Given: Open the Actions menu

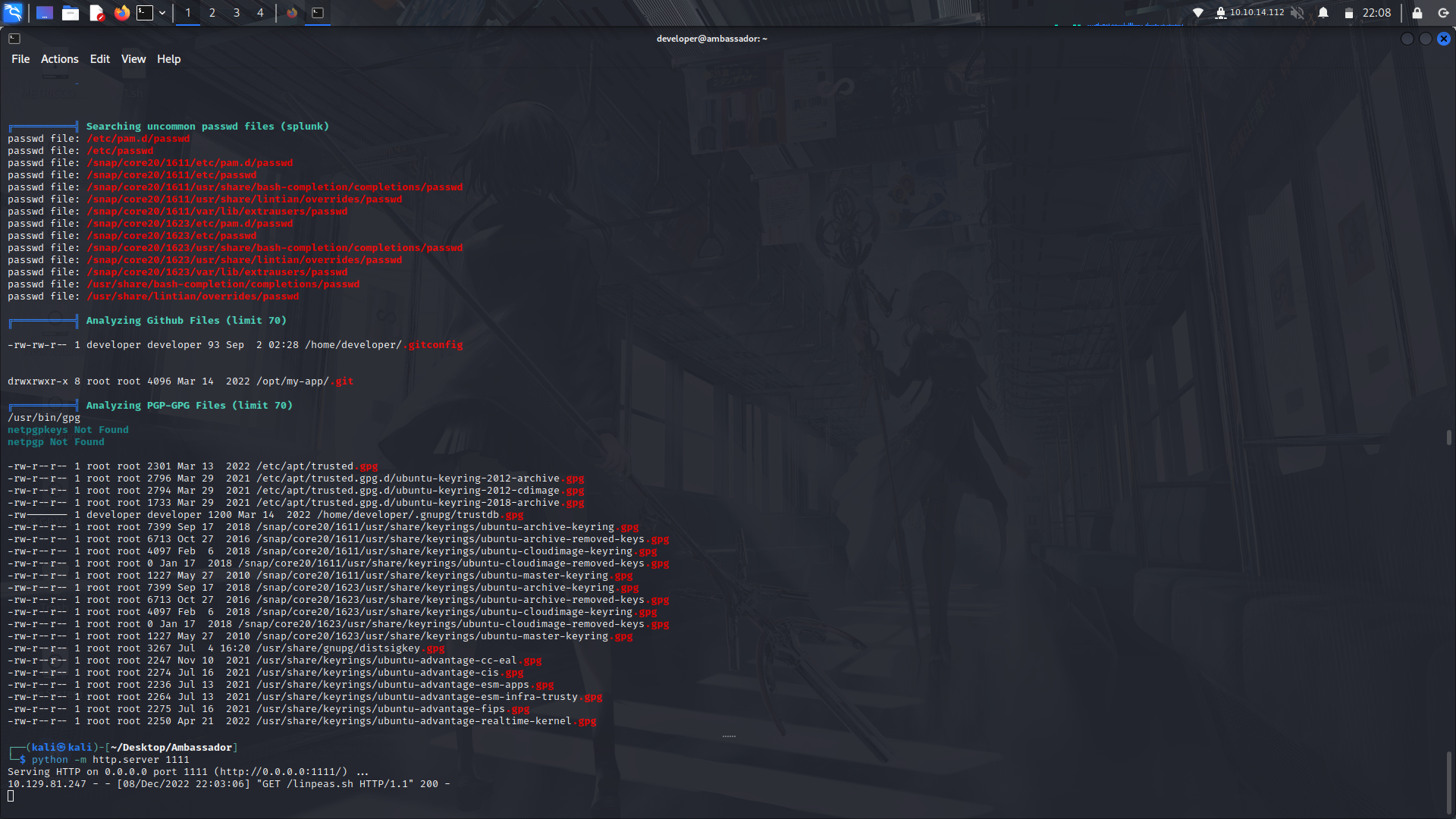Looking at the screenshot, I should (59, 58).
